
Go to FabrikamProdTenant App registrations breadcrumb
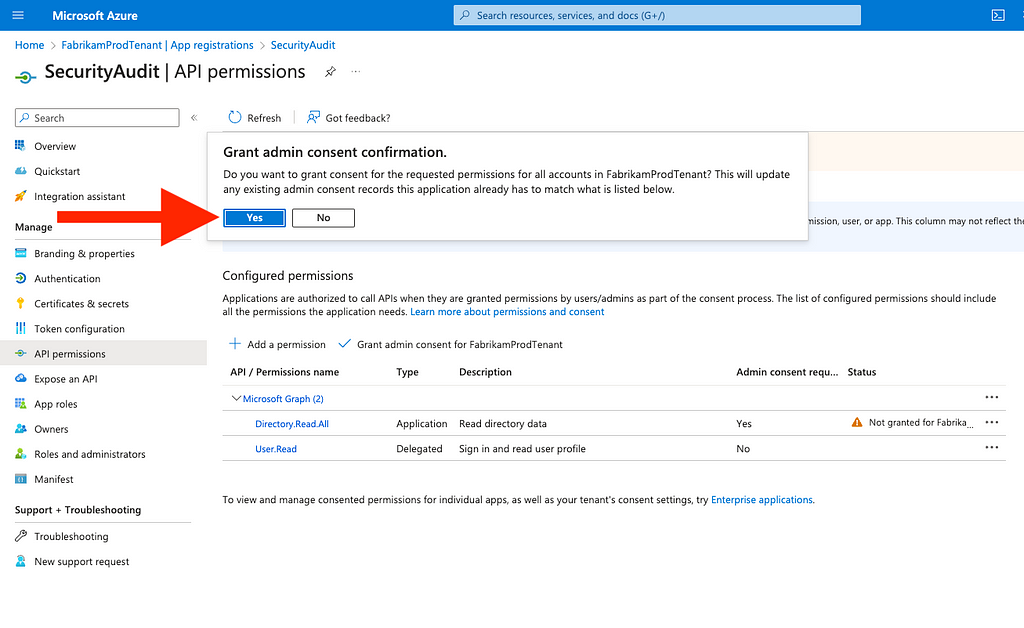click(x=157, y=45)
